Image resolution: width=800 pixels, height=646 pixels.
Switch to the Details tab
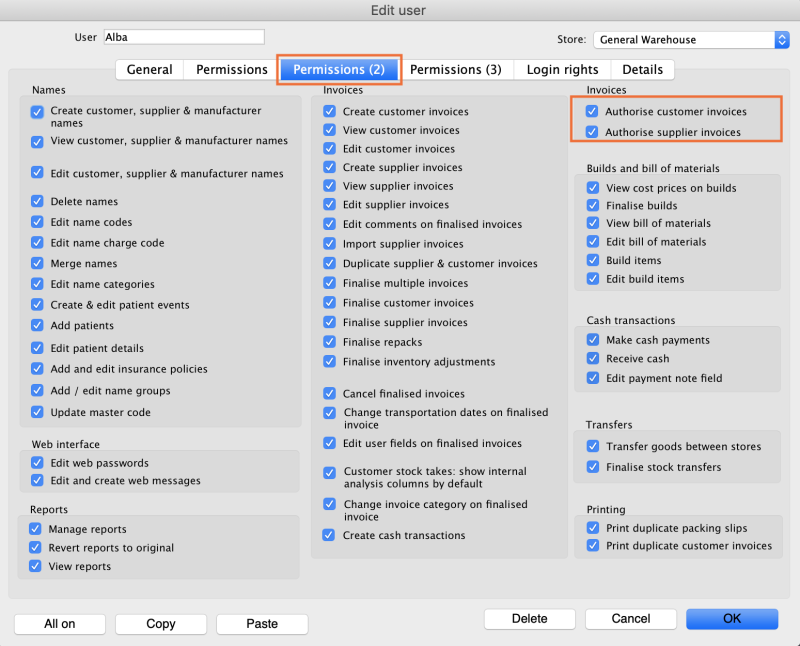(x=643, y=69)
